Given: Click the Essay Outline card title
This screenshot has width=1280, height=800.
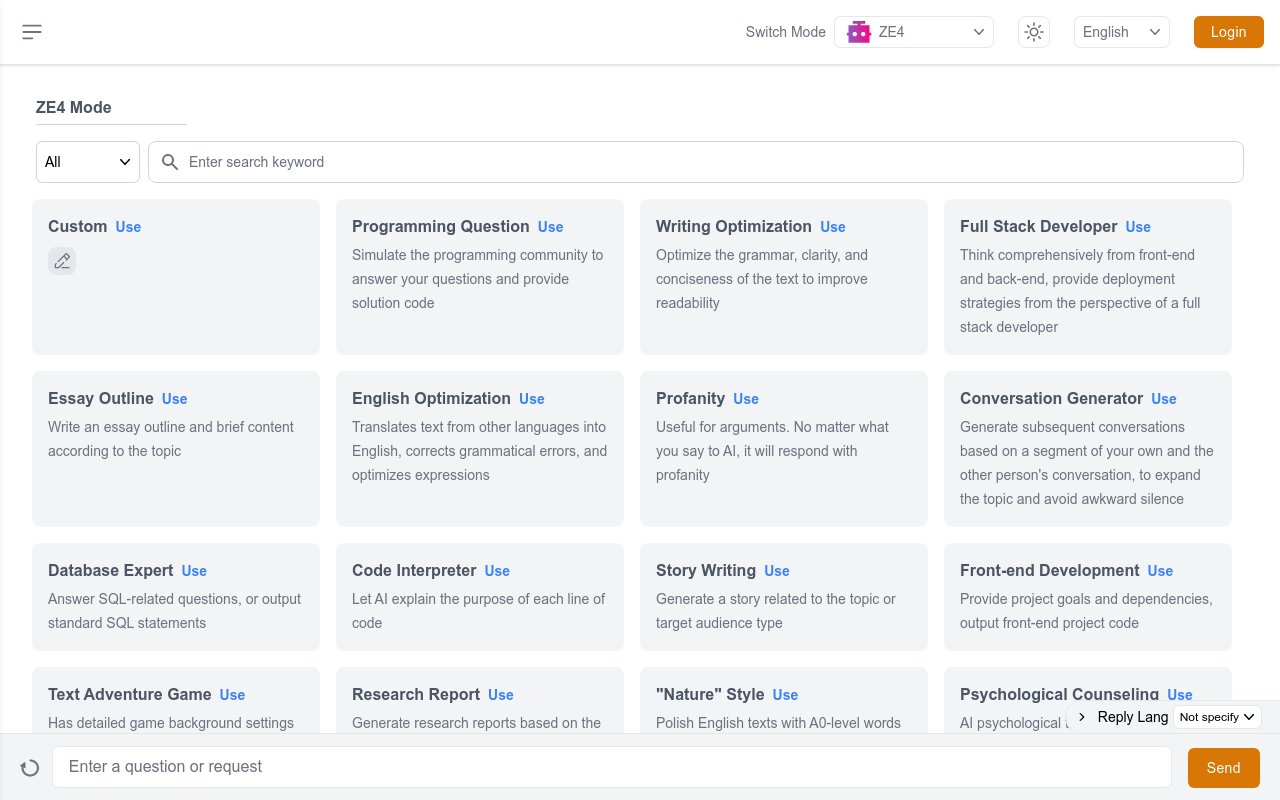Looking at the screenshot, I should click(101, 398).
